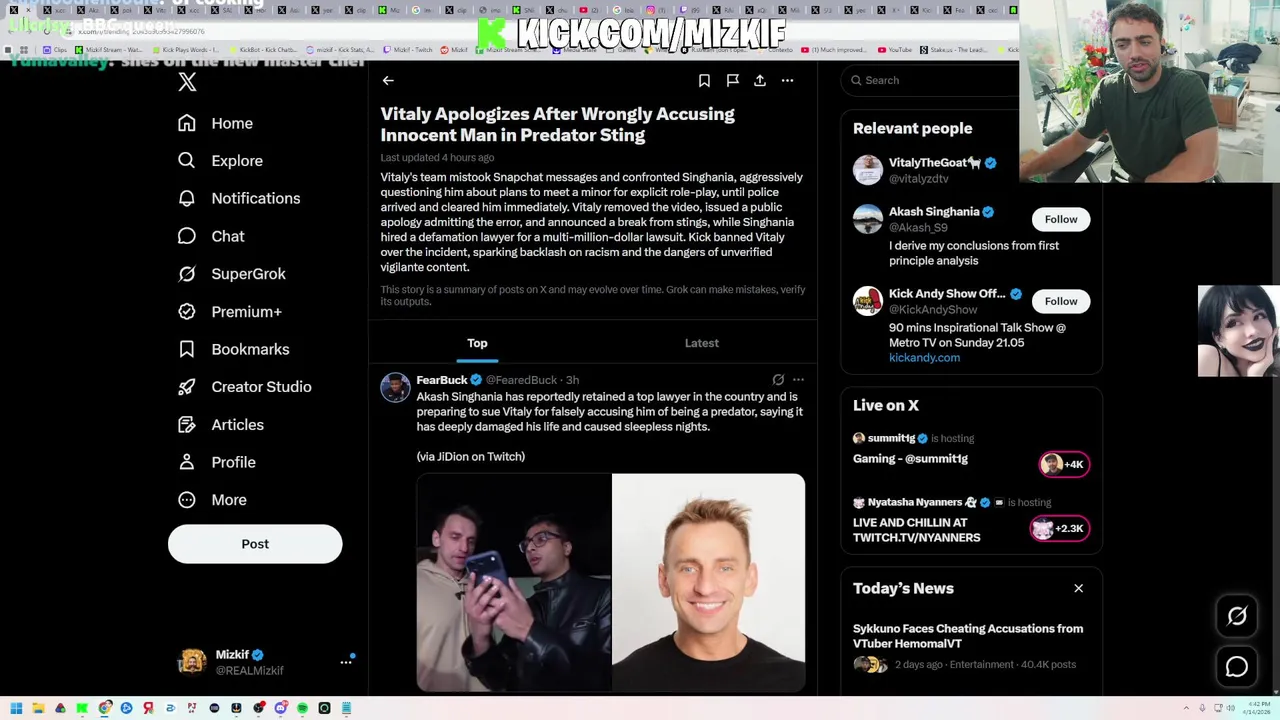1280x720 pixels.
Task: Open Sykkuno cheating accusations news story
Action: coord(968,636)
